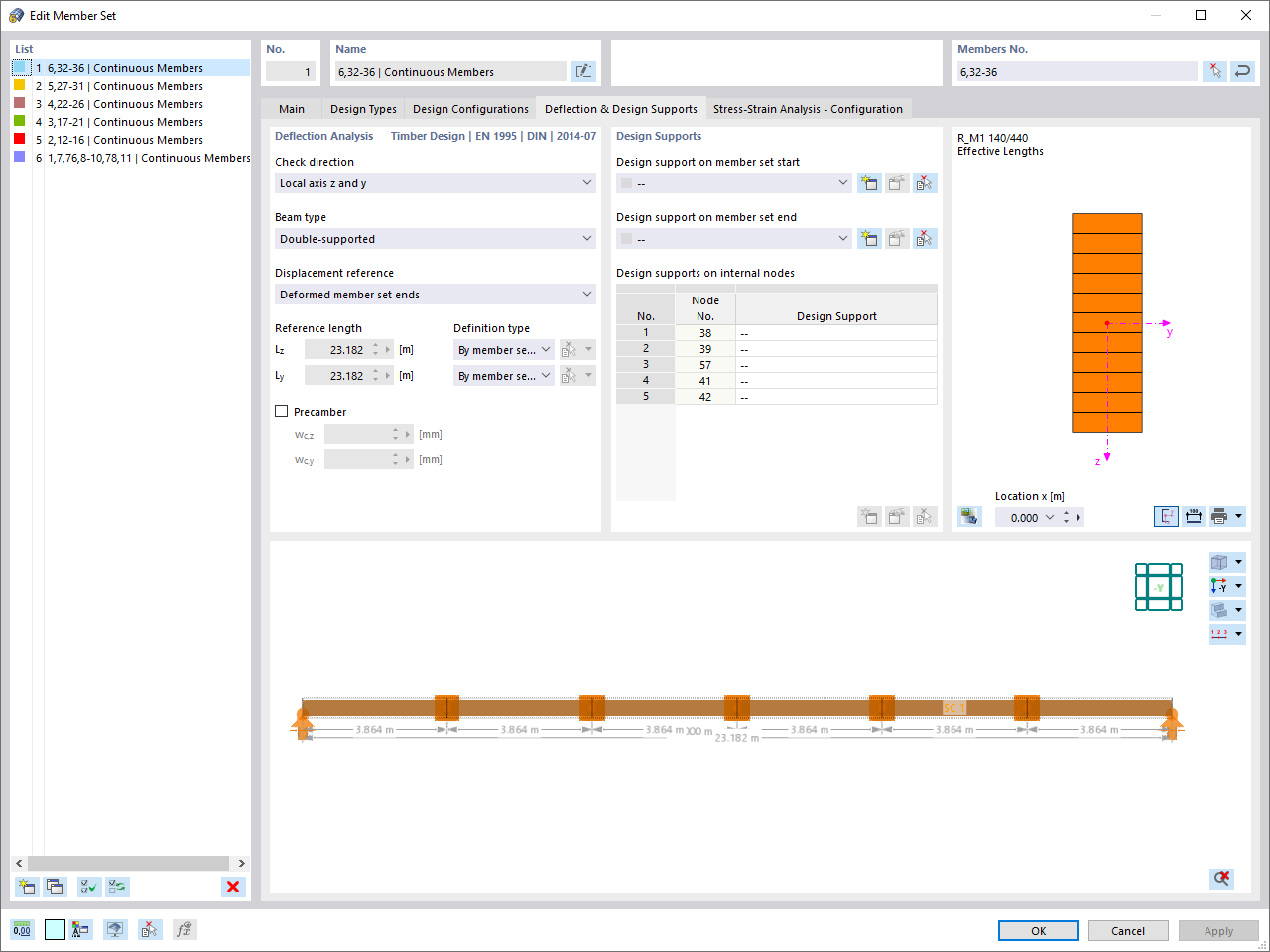1270x952 pixels.
Task: Open the Beam type dropdown
Action: [436, 239]
